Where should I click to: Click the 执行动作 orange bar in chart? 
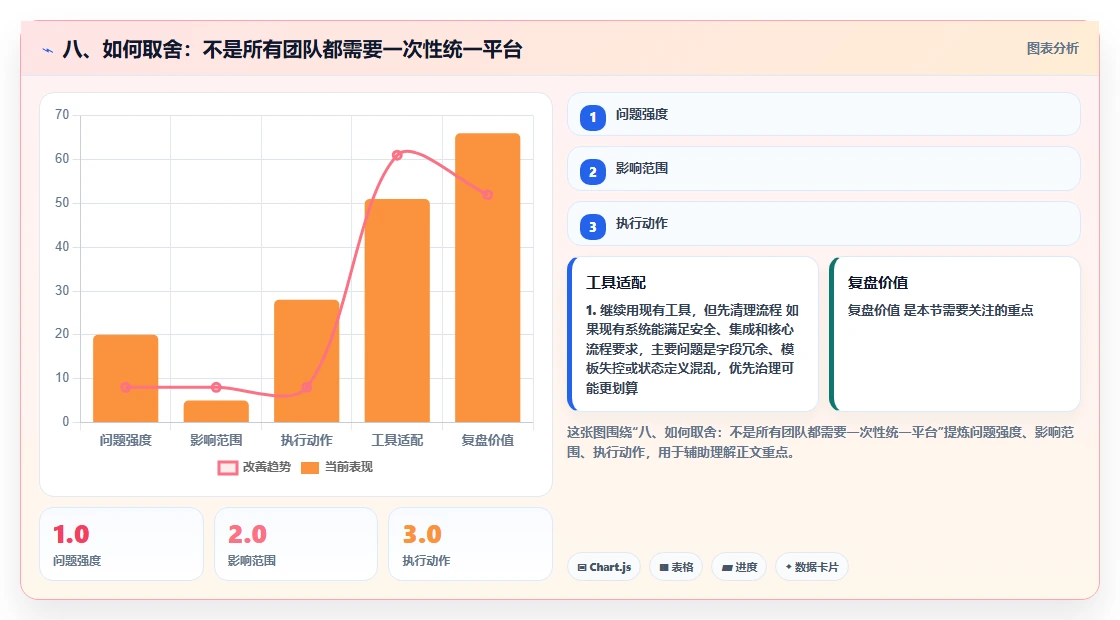click(306, 361)
